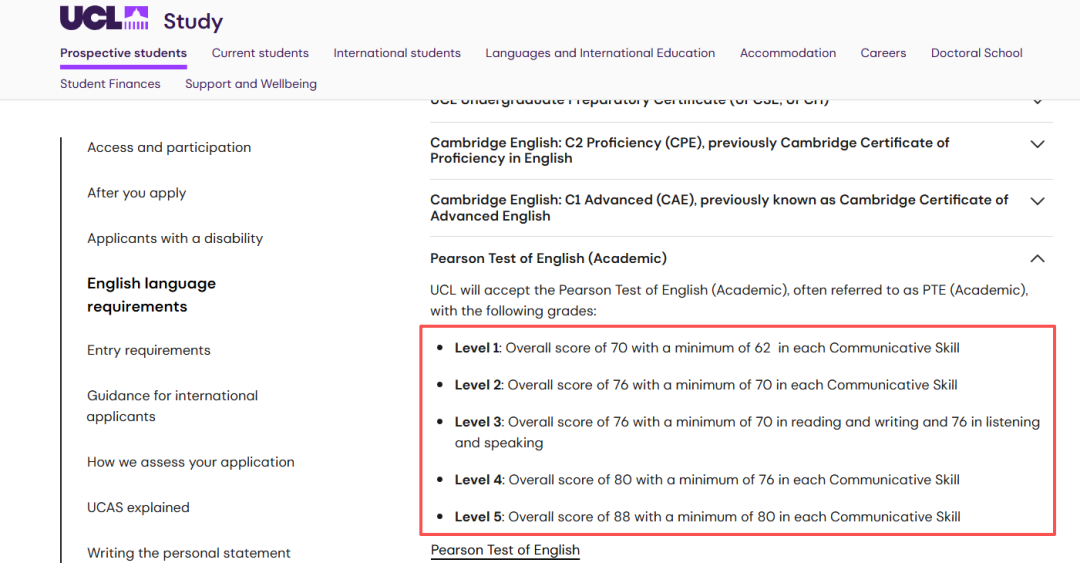The image size is (1080, 563).
Task: Open UCAS explained sidebar link
Action: (x=138, y=507)
